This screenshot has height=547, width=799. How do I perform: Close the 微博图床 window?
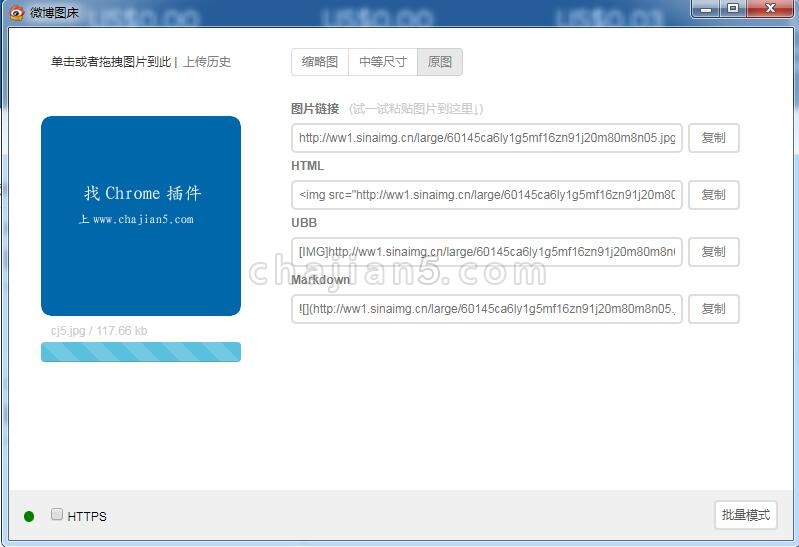(x=770, y=9)
